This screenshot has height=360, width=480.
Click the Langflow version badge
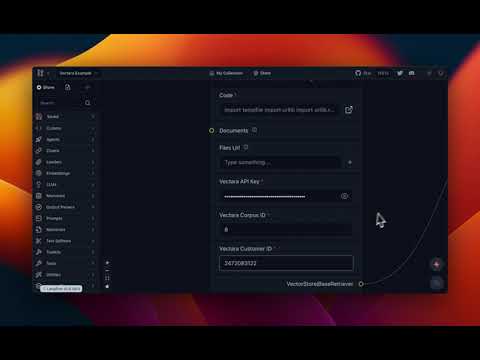(61, 289)
